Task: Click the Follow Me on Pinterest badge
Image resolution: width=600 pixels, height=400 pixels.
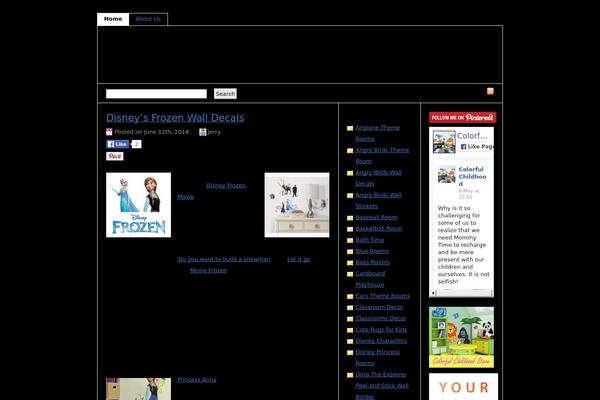Action: tap(462, 118)
